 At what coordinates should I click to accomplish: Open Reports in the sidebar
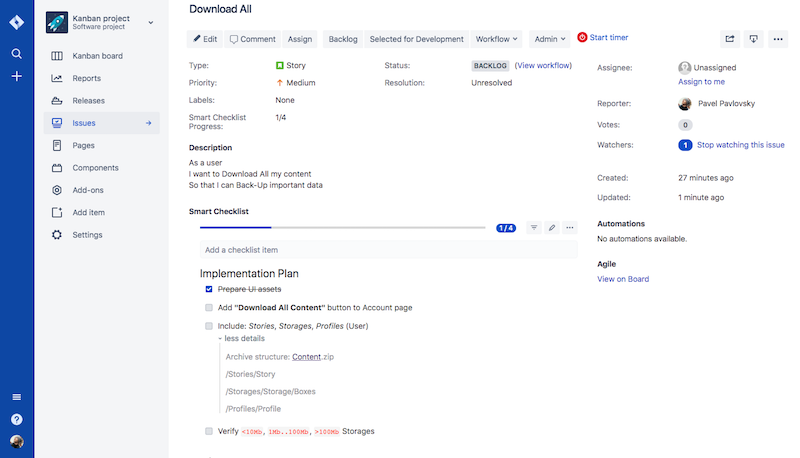tap(86, 78)
